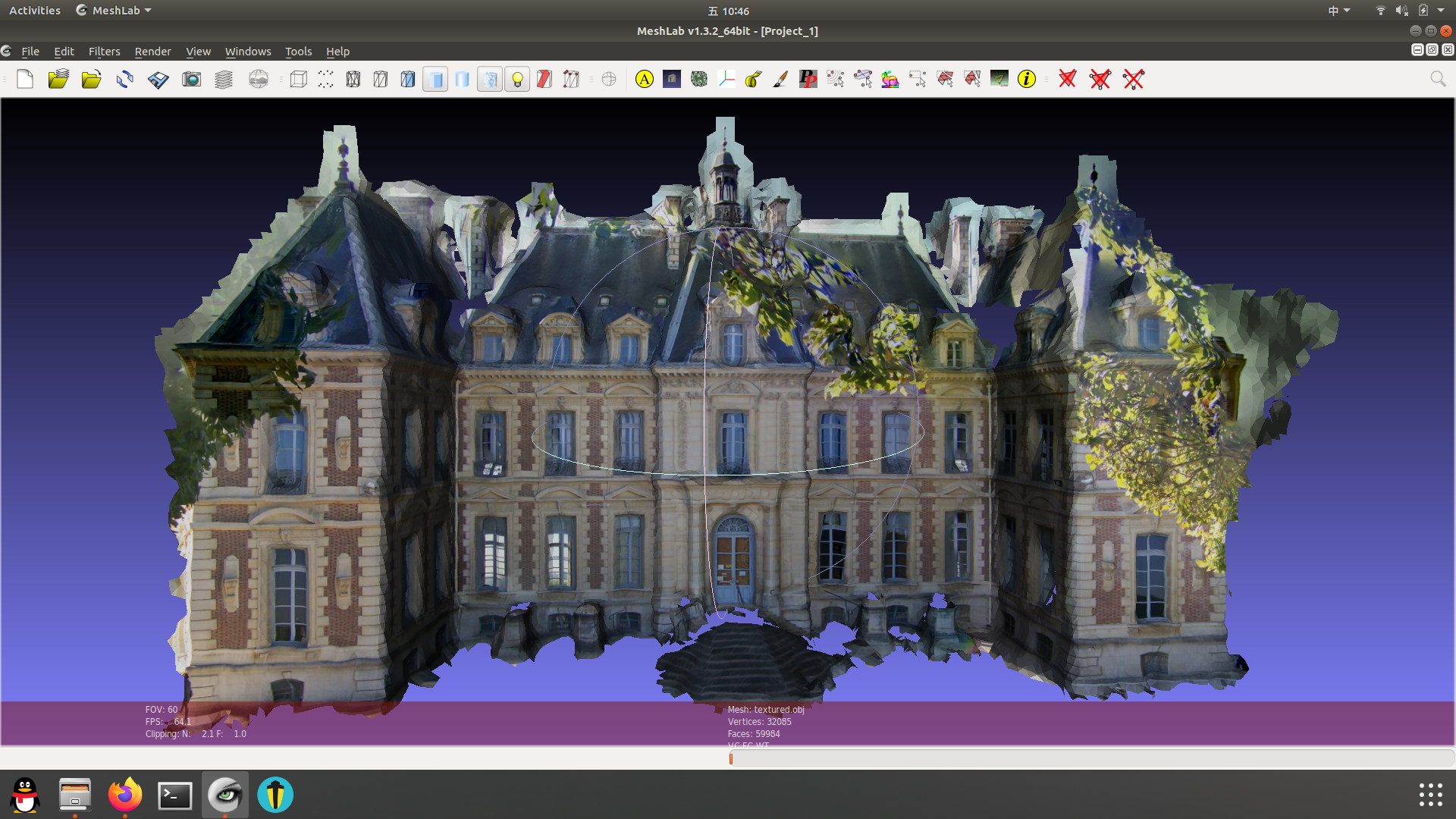The width and height of the screenshot is (1456, 819).
Task: Toggle back-face culling red slab icon
Action: 544,79
